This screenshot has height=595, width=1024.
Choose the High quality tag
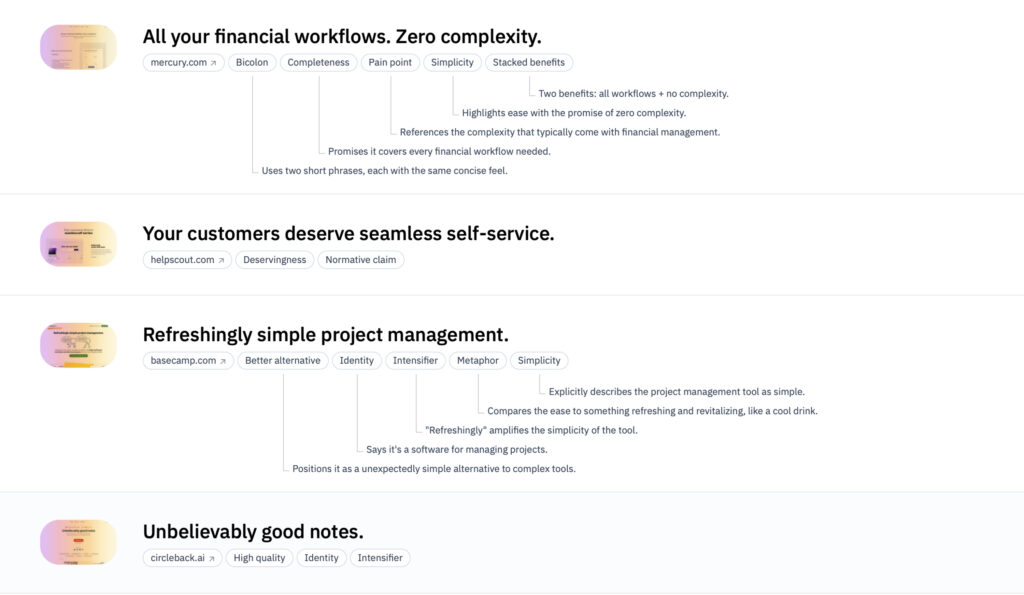pos(258,558)
